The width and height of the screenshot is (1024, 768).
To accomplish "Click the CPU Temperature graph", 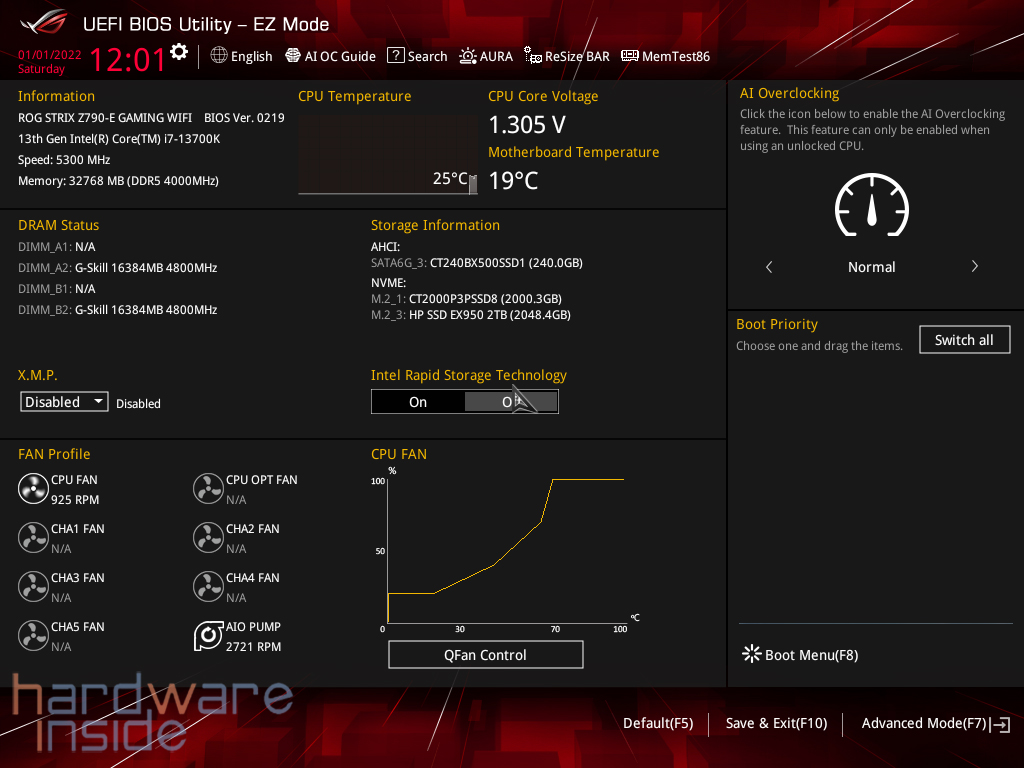I will 388,155.
